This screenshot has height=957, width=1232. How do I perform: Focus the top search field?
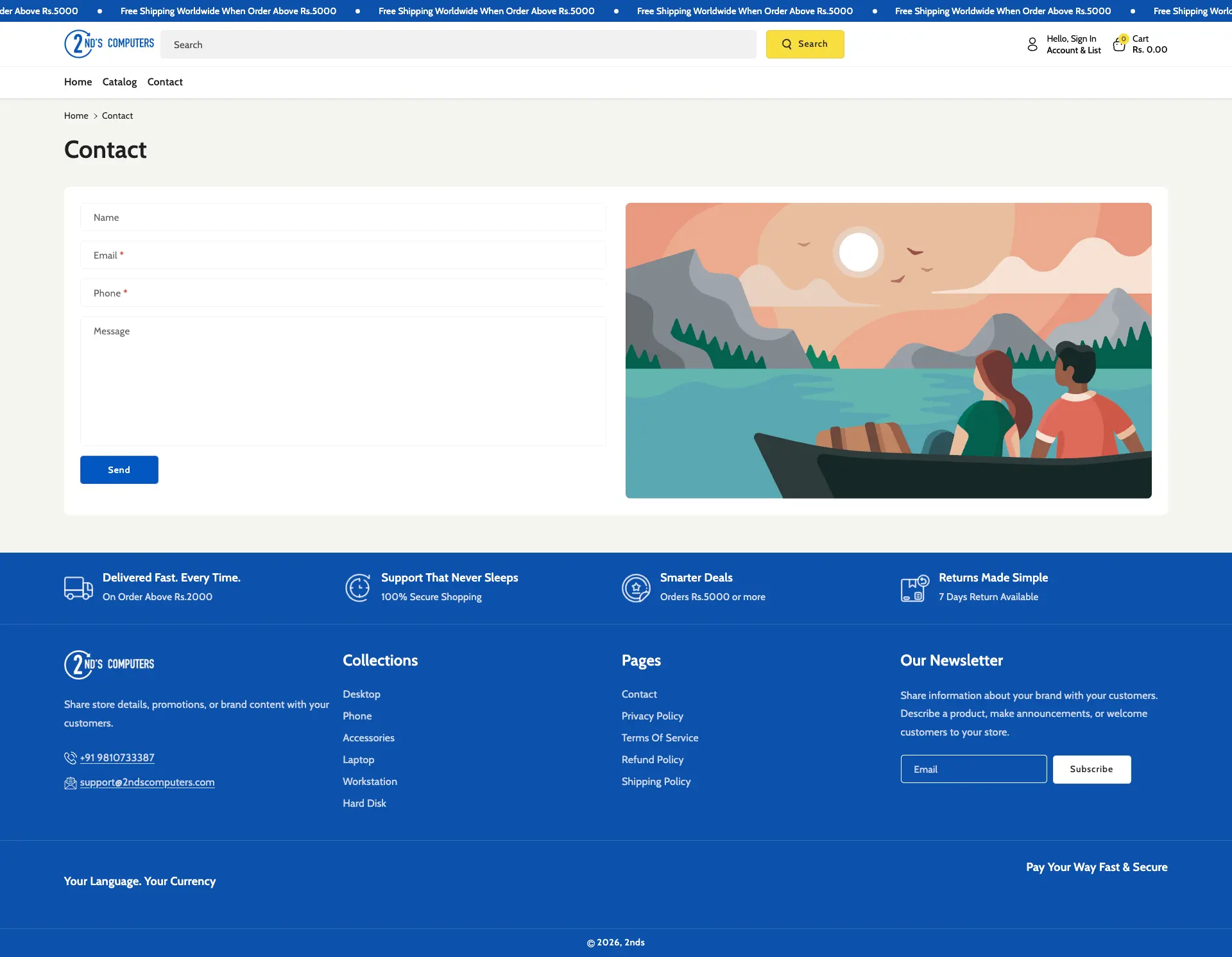(458, 44)
